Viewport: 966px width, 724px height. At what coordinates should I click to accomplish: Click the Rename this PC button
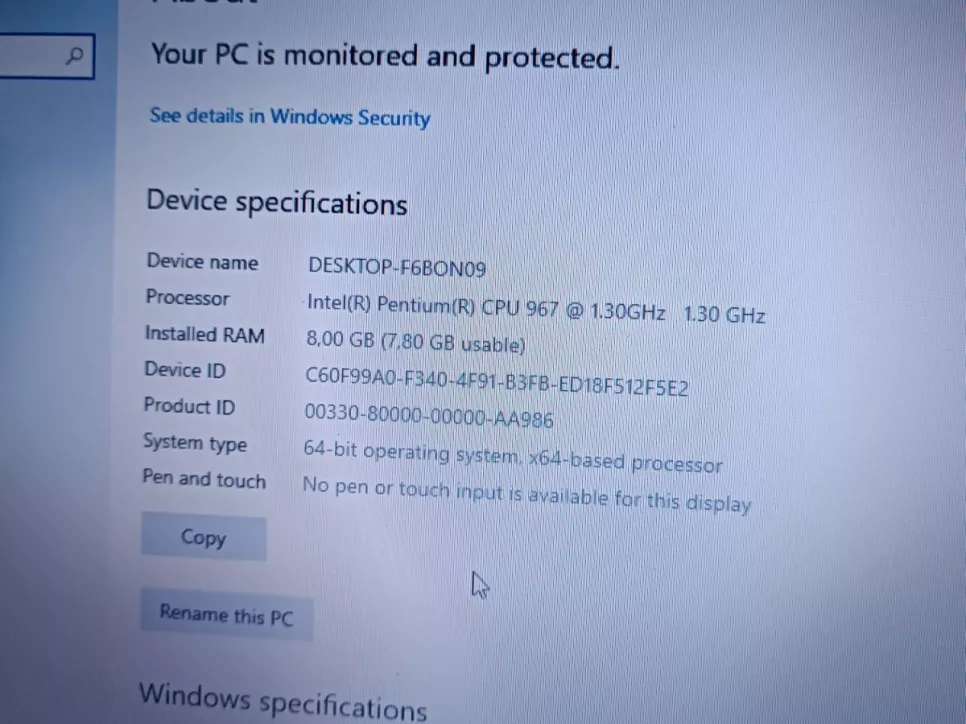click(226, 615)
